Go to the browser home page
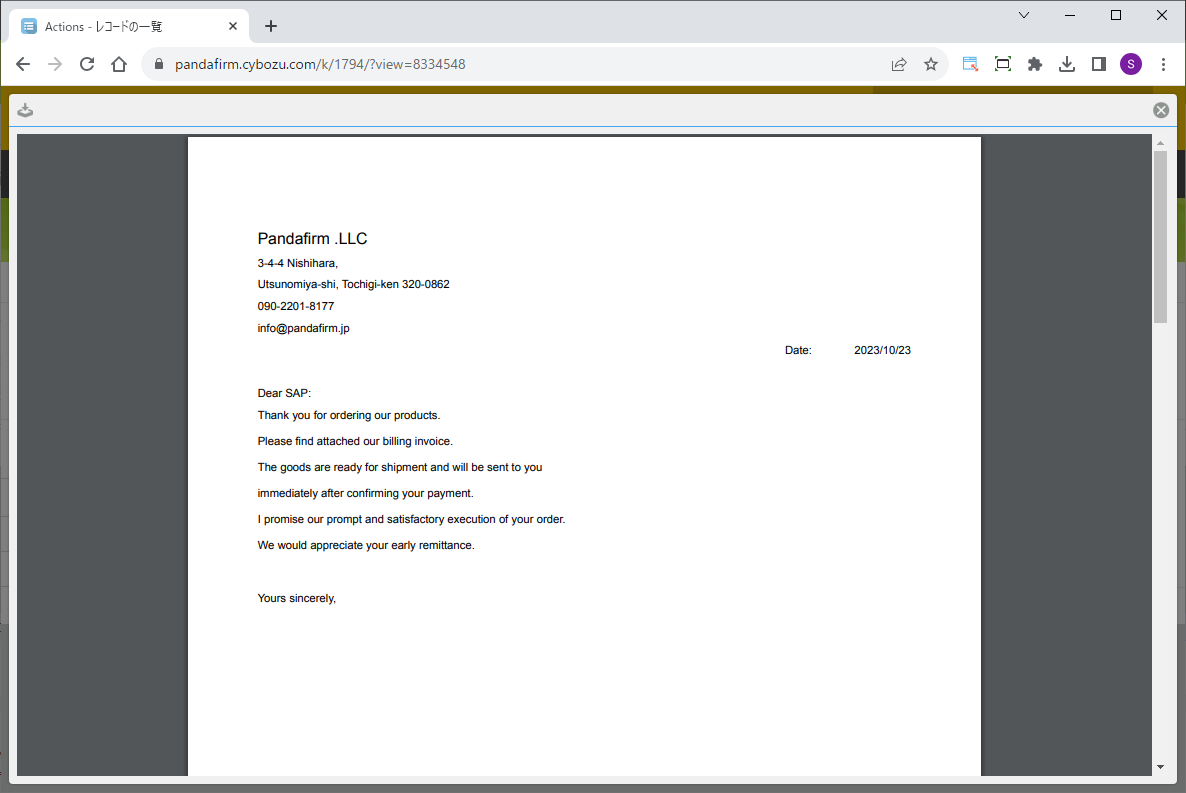This screenshot has width=1186, height=793. tap(119, 64)
